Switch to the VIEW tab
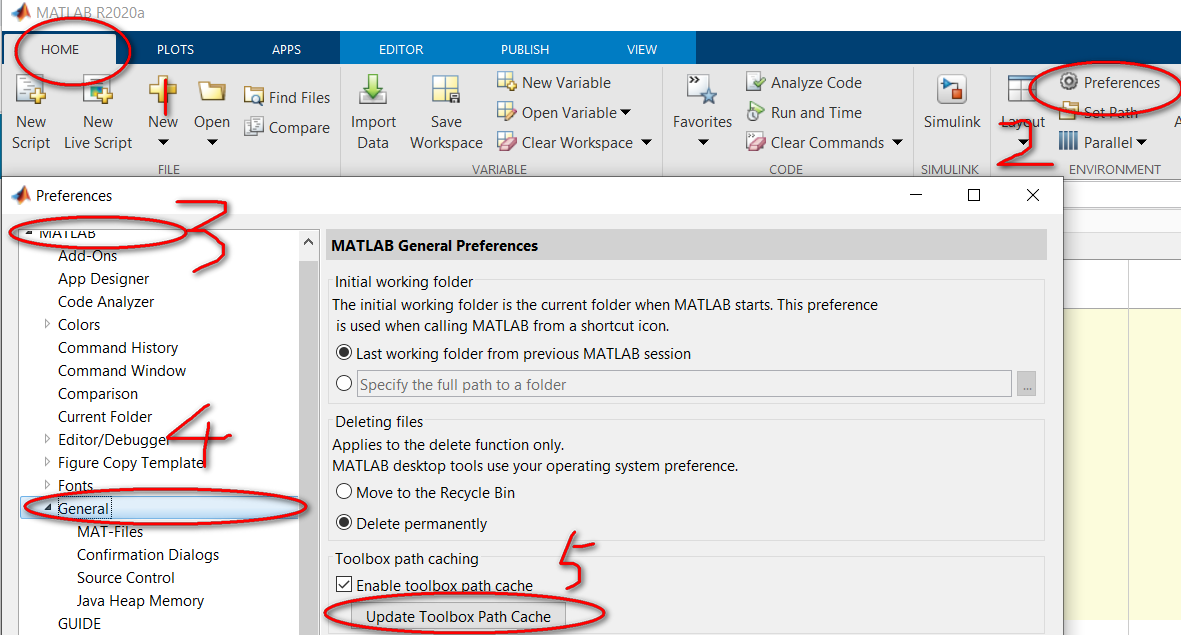Viewport: 1181px width, 635px height. point(642,49)
